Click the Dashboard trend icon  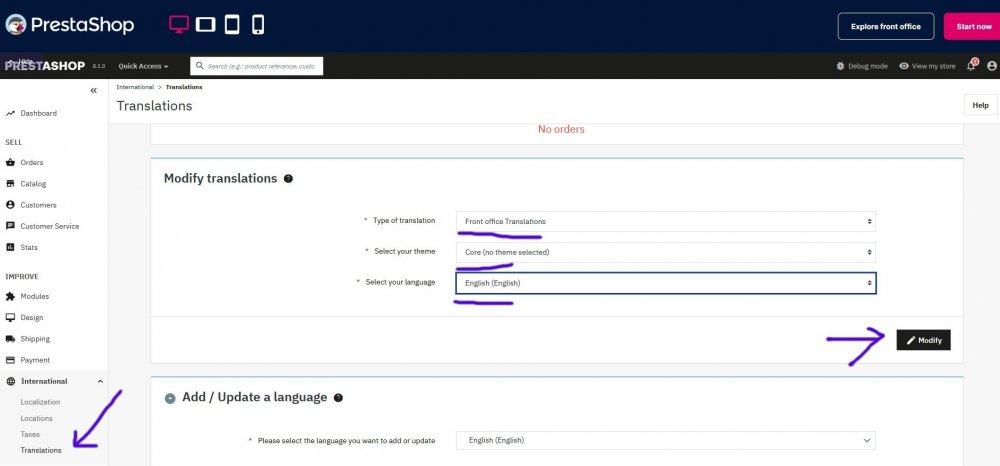click(10, 113)
